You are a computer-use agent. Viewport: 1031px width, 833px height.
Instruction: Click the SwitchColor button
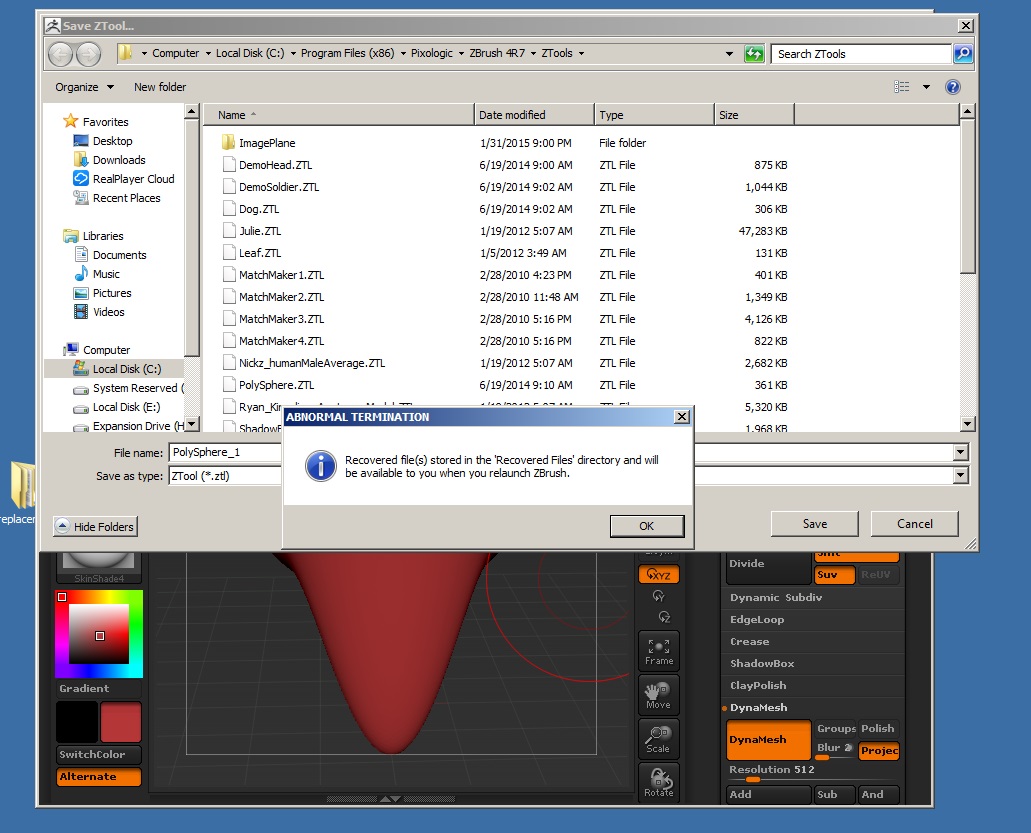[99, 755]
